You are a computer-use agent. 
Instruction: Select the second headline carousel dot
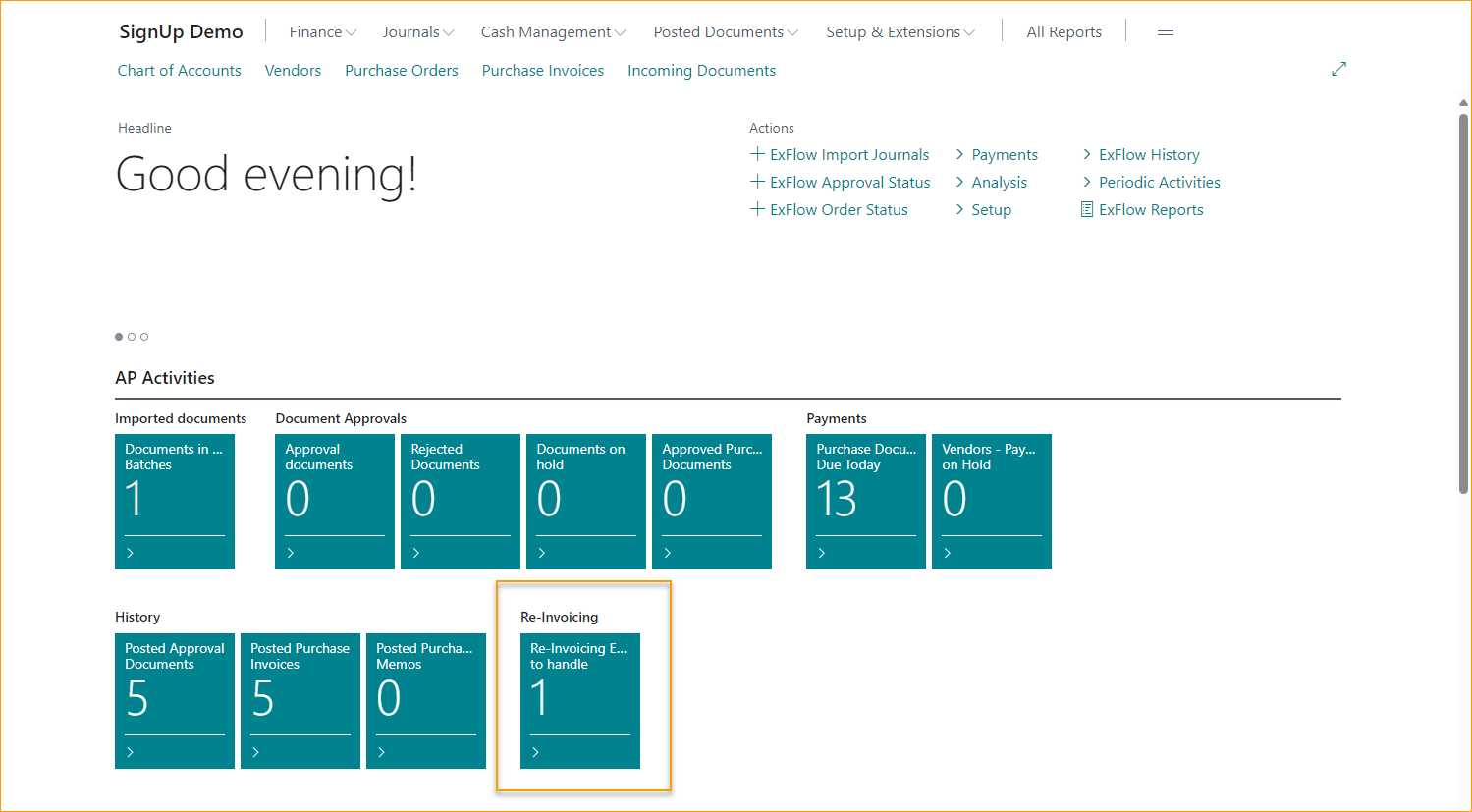[132, 337]
